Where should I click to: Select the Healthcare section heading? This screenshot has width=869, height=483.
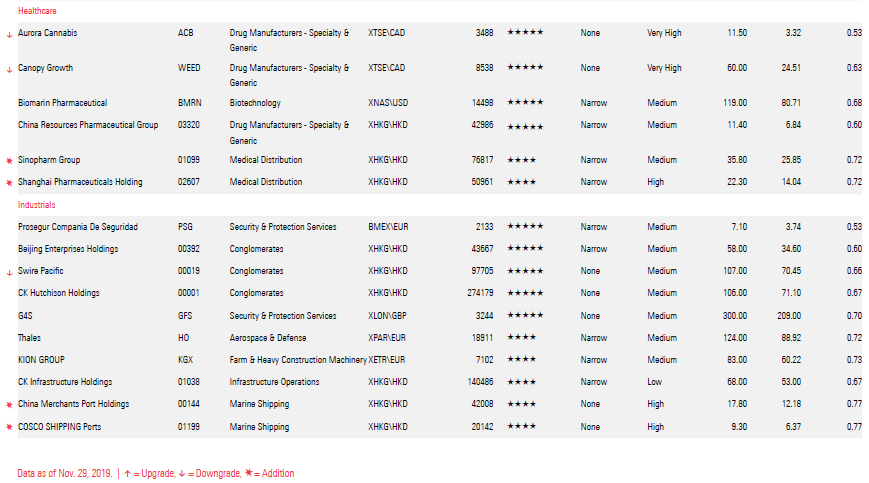click(37, 11)
